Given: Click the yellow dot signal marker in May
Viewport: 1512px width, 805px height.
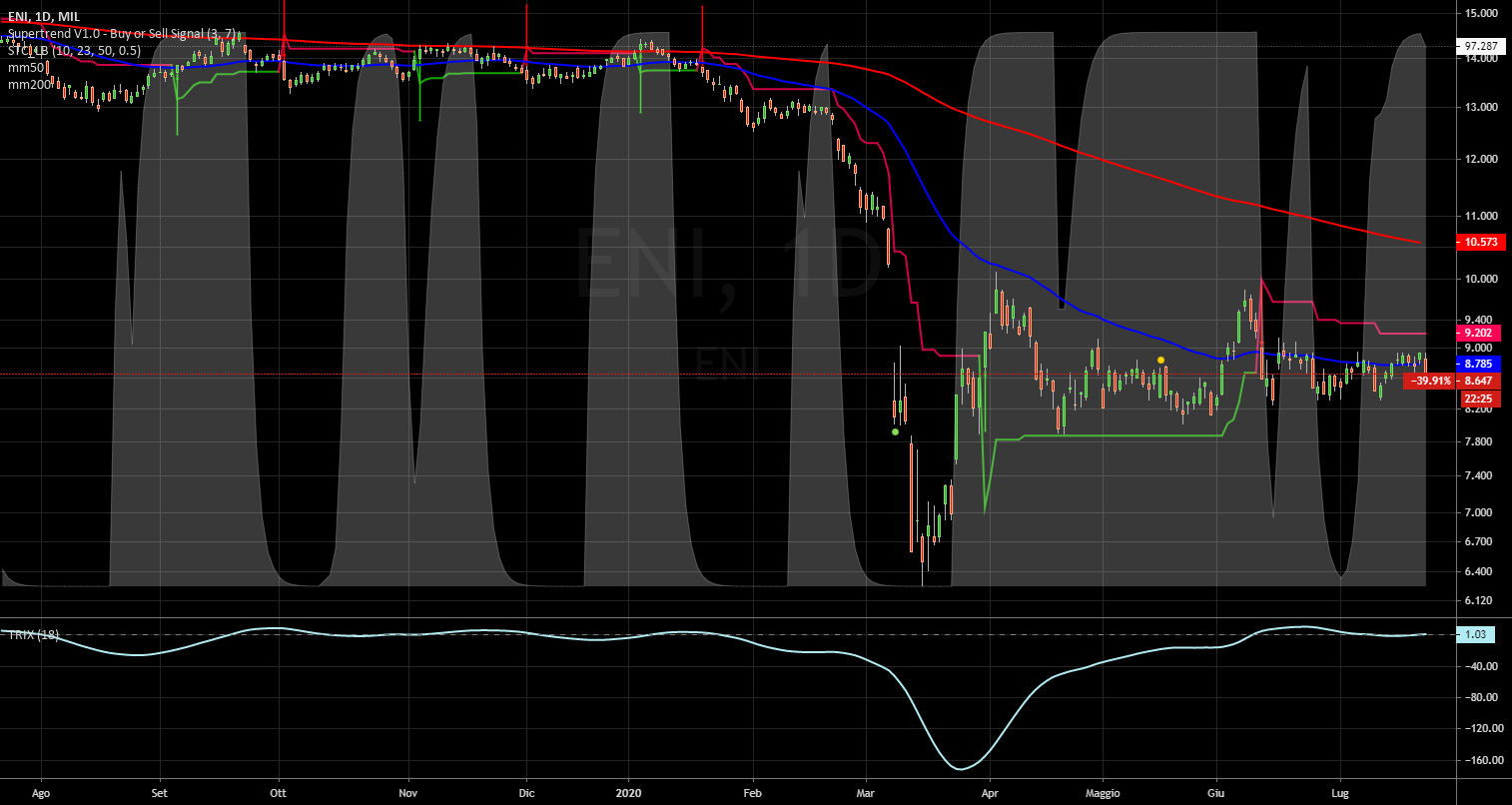Looking at the screenshot, I should [x=1160, y=359].
